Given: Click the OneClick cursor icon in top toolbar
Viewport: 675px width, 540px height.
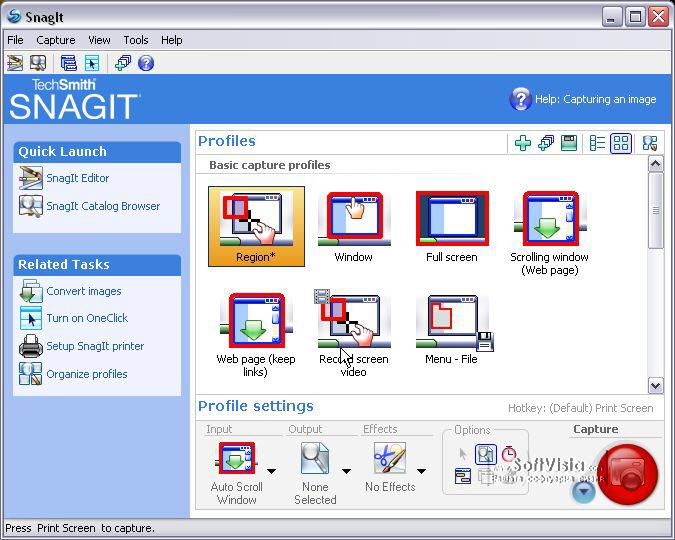Looking at the screenshot, I should click(x=92, y=63).
